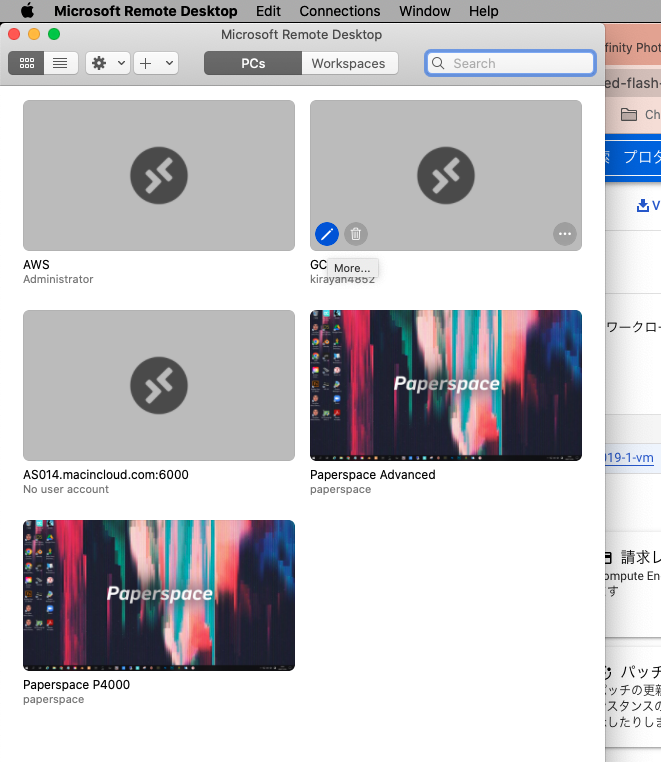Focus the Search field
Image resolution: width=661 pixels, height=762 pixels.
point(510,63)
